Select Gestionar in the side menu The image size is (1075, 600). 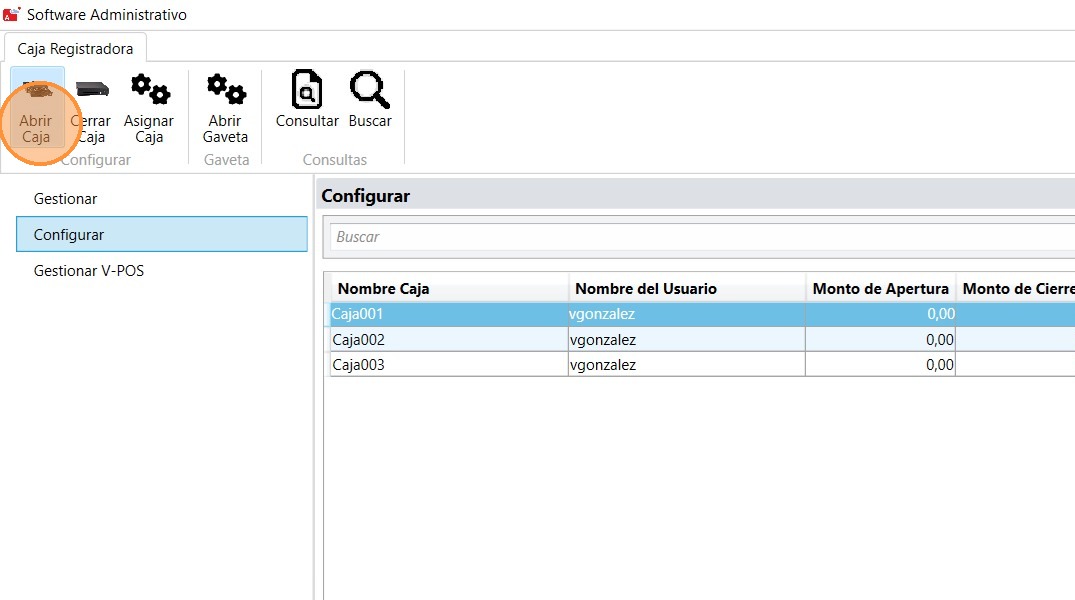pos(65,199)
